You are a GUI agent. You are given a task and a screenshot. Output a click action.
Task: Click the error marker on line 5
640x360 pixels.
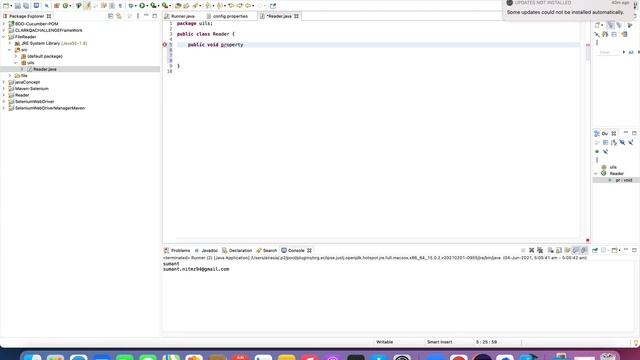click(x=165, y=44)
